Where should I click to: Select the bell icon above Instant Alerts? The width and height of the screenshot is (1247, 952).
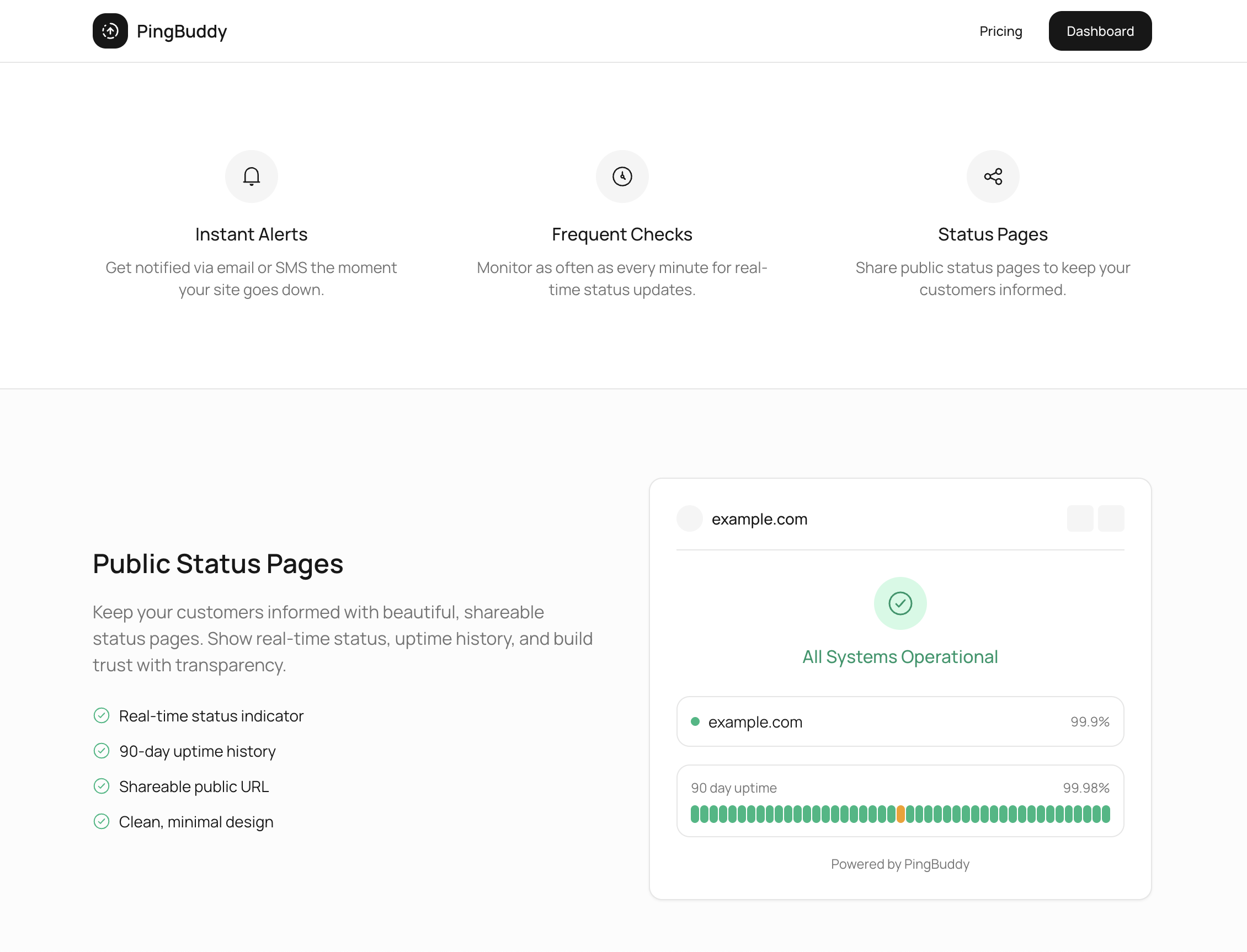point(251,177)
